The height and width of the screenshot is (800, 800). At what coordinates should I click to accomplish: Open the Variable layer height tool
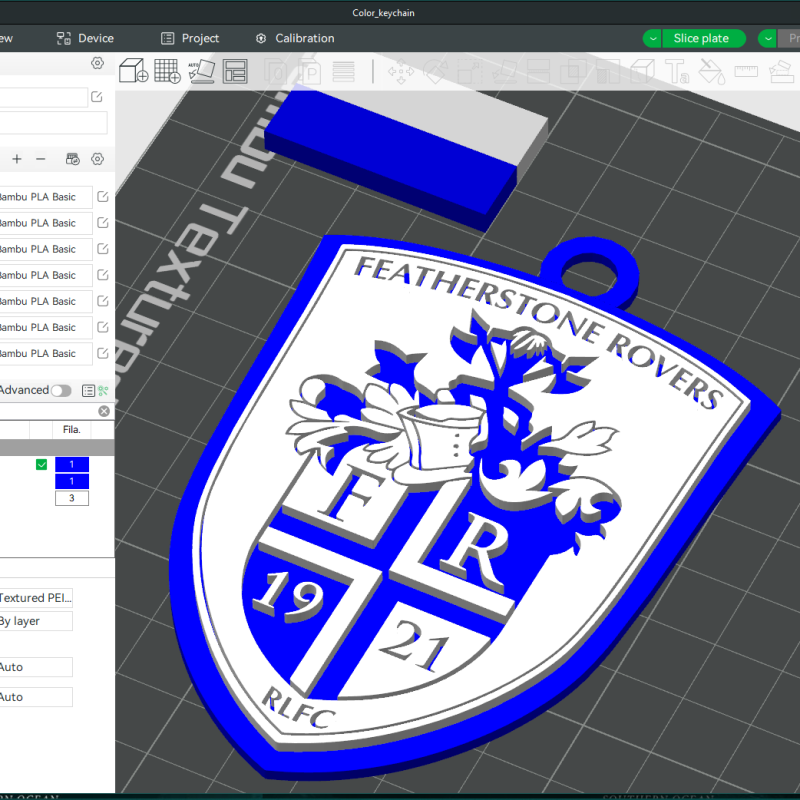(343, 71)
